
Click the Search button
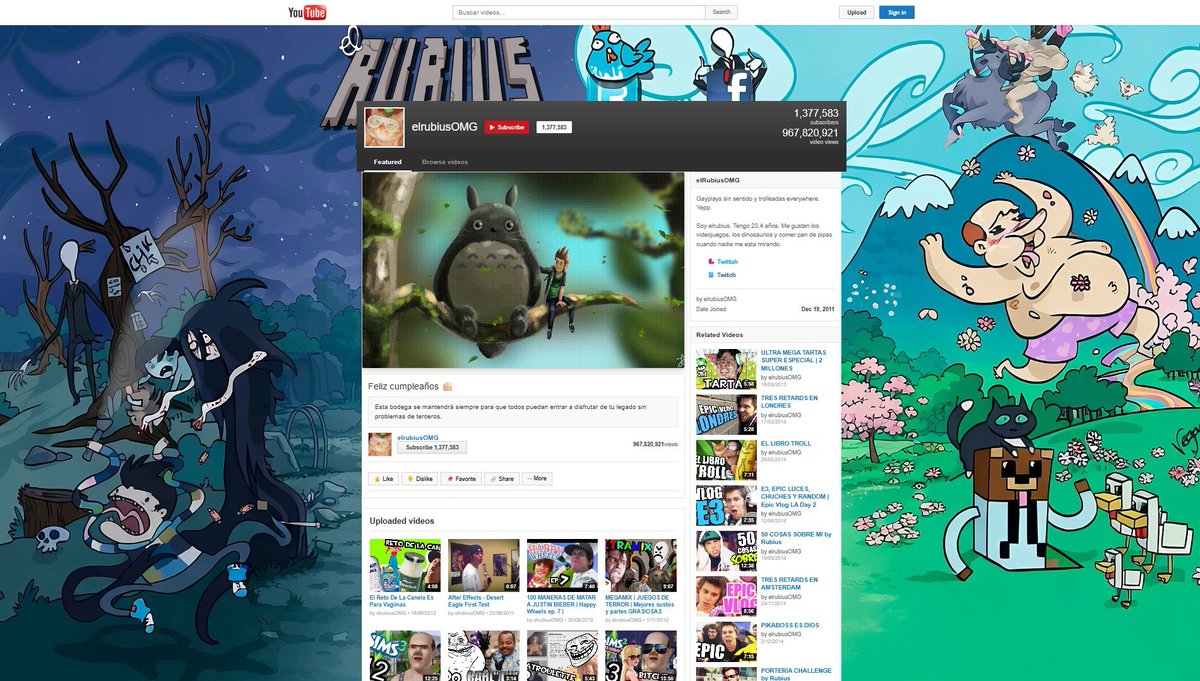click(721, 12)
